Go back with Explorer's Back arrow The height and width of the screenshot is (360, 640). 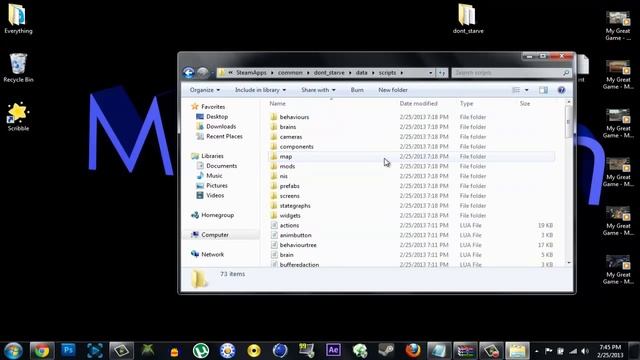(189, 73)
